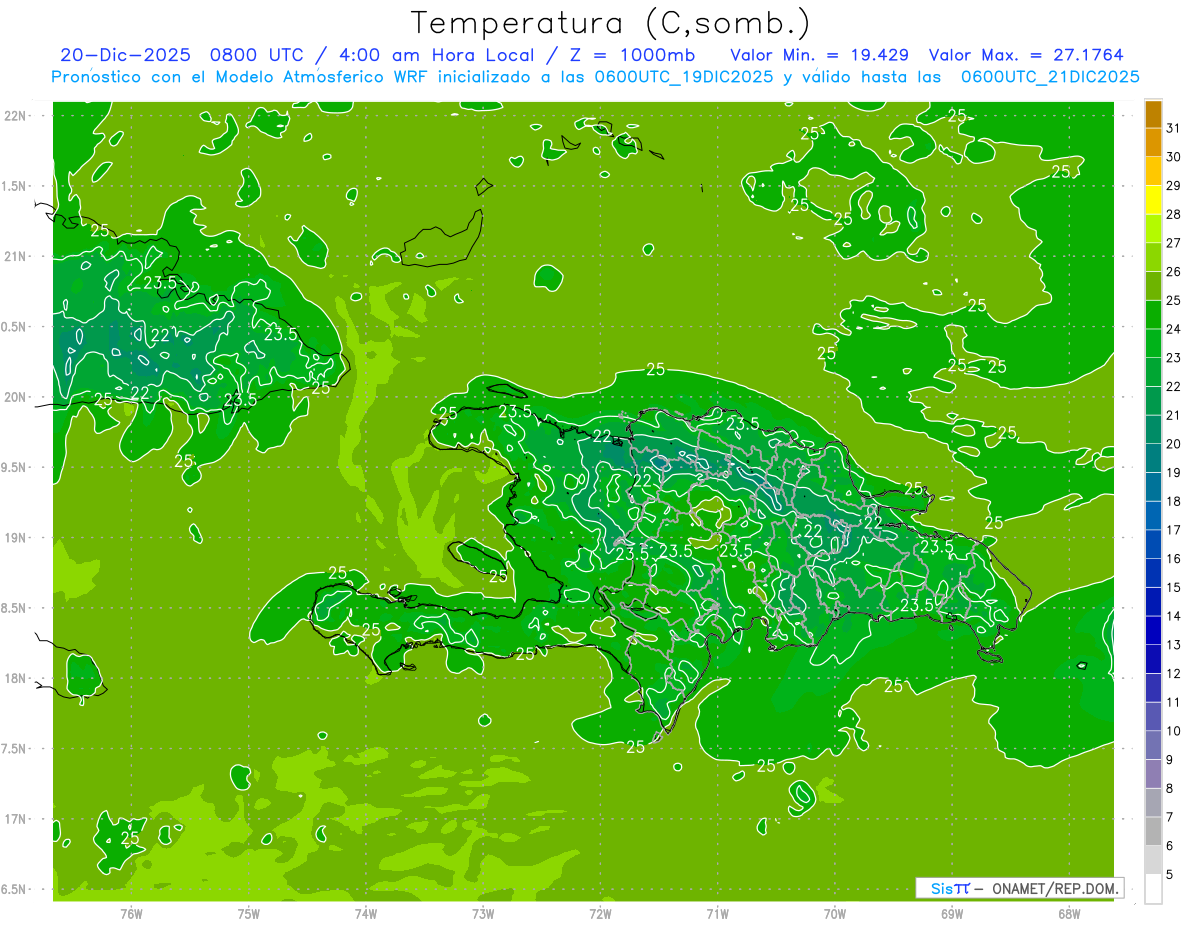Image resolution: width=1200 pixels, height=927 pixels.
Task: Click the orange colorbar segment between 30 and 31
Action: click(1153, 143)
